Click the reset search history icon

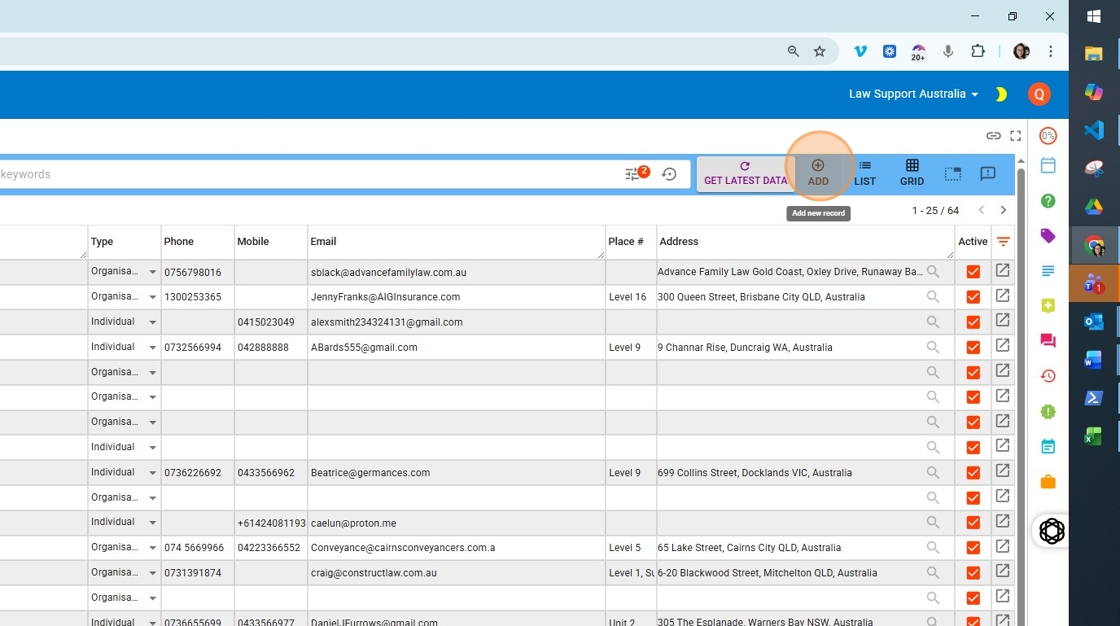[x=669, y=174]
